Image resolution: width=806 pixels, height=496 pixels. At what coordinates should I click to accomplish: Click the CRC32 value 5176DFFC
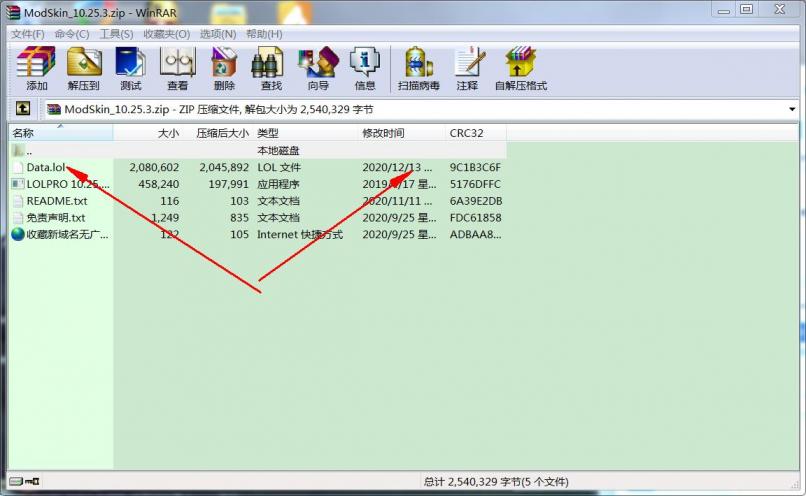[x=475, y=184]
